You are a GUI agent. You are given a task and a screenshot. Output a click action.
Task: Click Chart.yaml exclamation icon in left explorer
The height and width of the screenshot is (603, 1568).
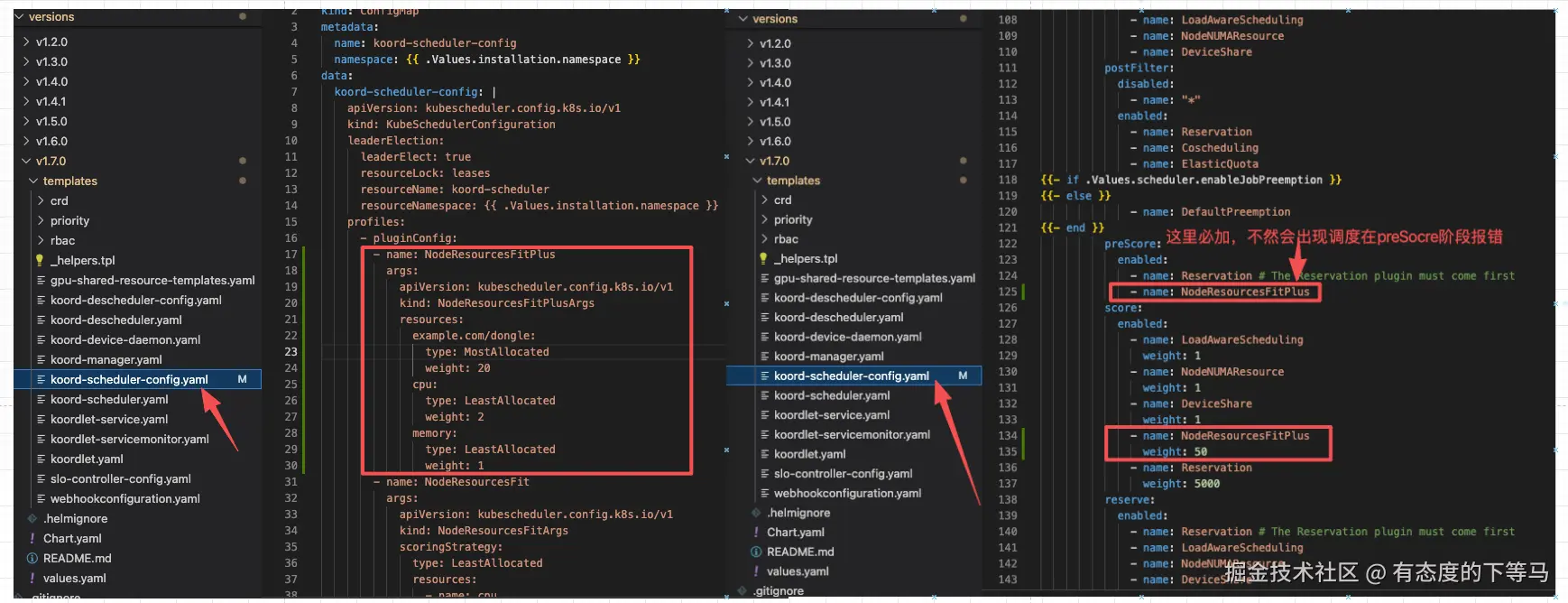[x=32, y=538]
